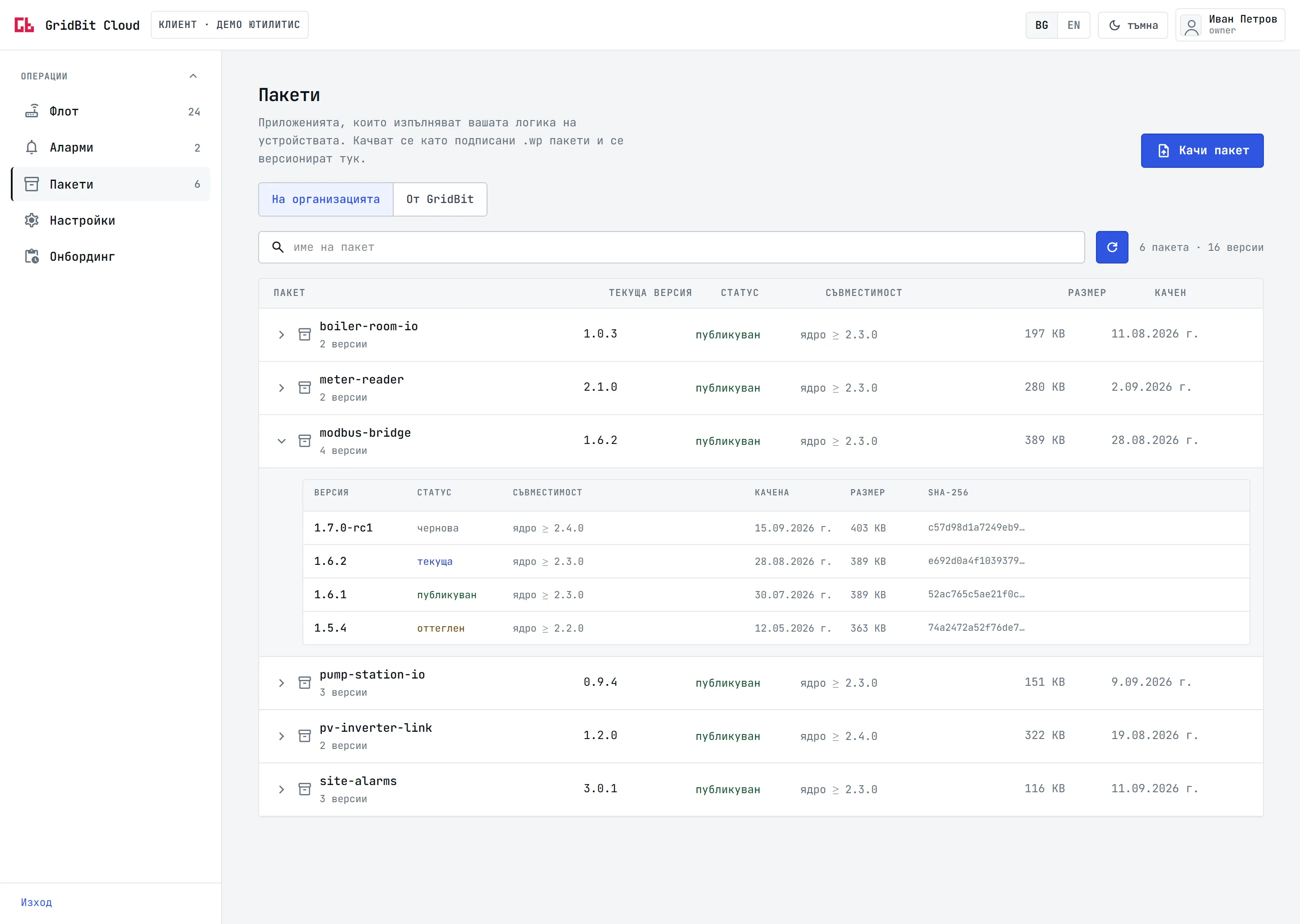This screenshot has height=924, width=1300.
Task: Expand the pv-inverter-link row
Action: tap(281, 736)
